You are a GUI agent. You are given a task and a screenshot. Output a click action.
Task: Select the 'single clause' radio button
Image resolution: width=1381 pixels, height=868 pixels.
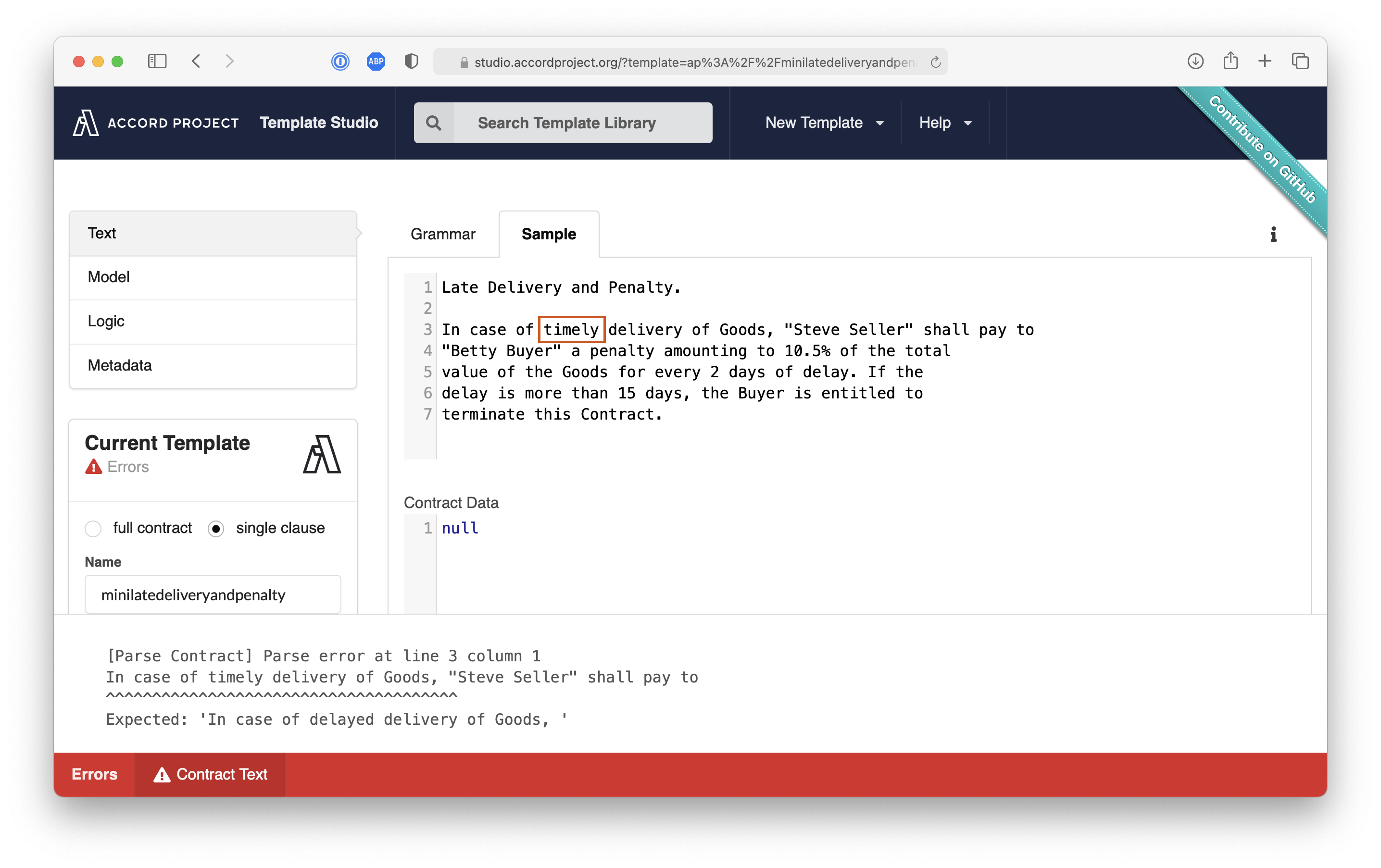click(217, 528)
